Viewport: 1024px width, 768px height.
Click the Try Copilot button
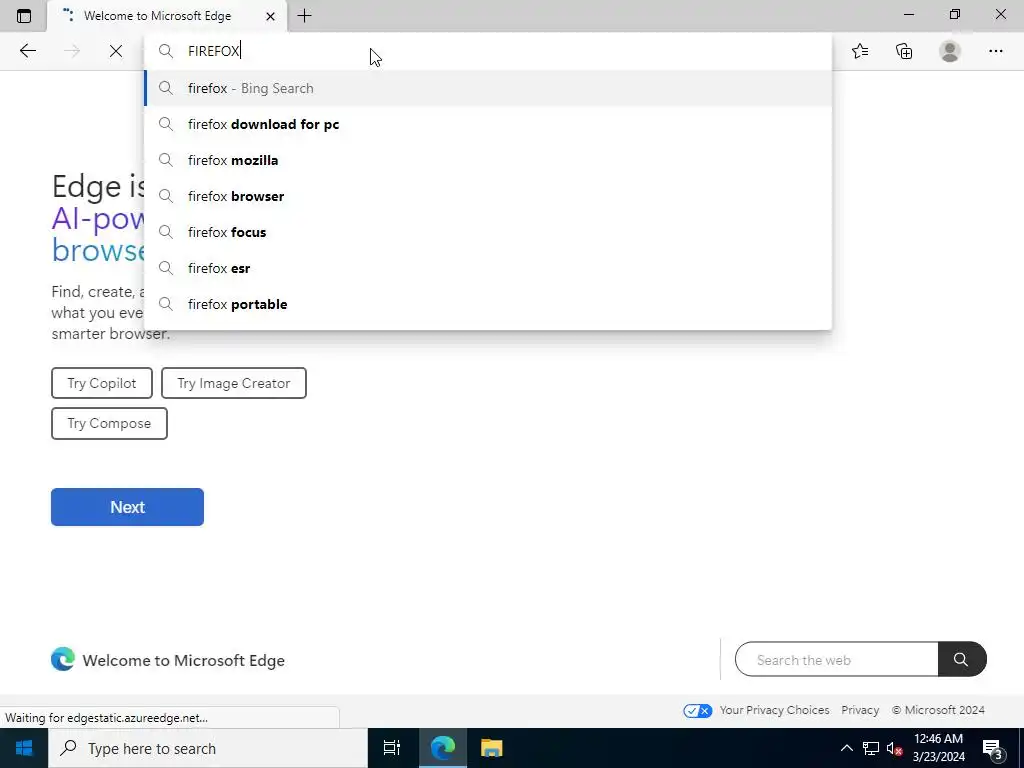coord(102,383)
